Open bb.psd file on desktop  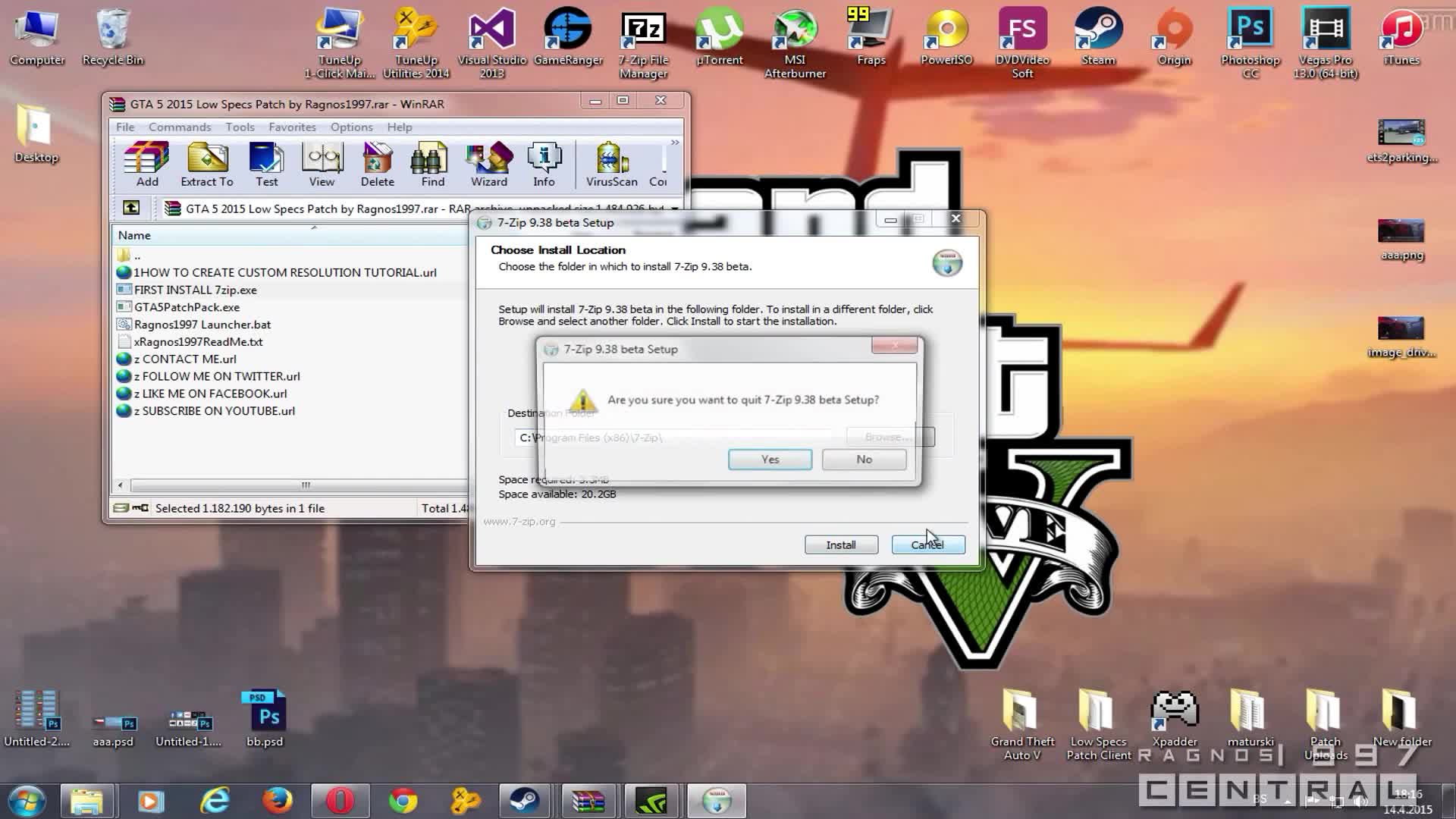(264, 719)
